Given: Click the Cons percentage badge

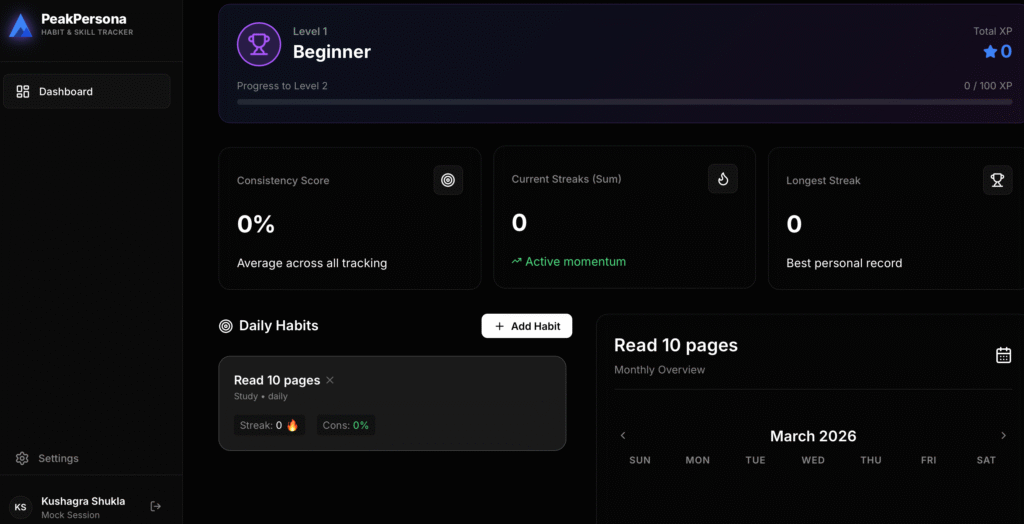Looking at the screenshot, I should [345, 425].
